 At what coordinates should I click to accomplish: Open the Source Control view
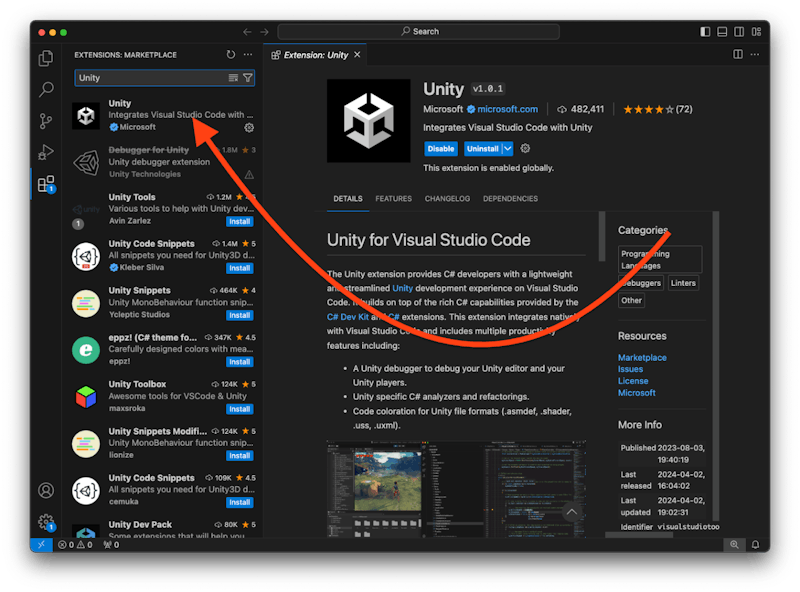click(x=46, y=121)
